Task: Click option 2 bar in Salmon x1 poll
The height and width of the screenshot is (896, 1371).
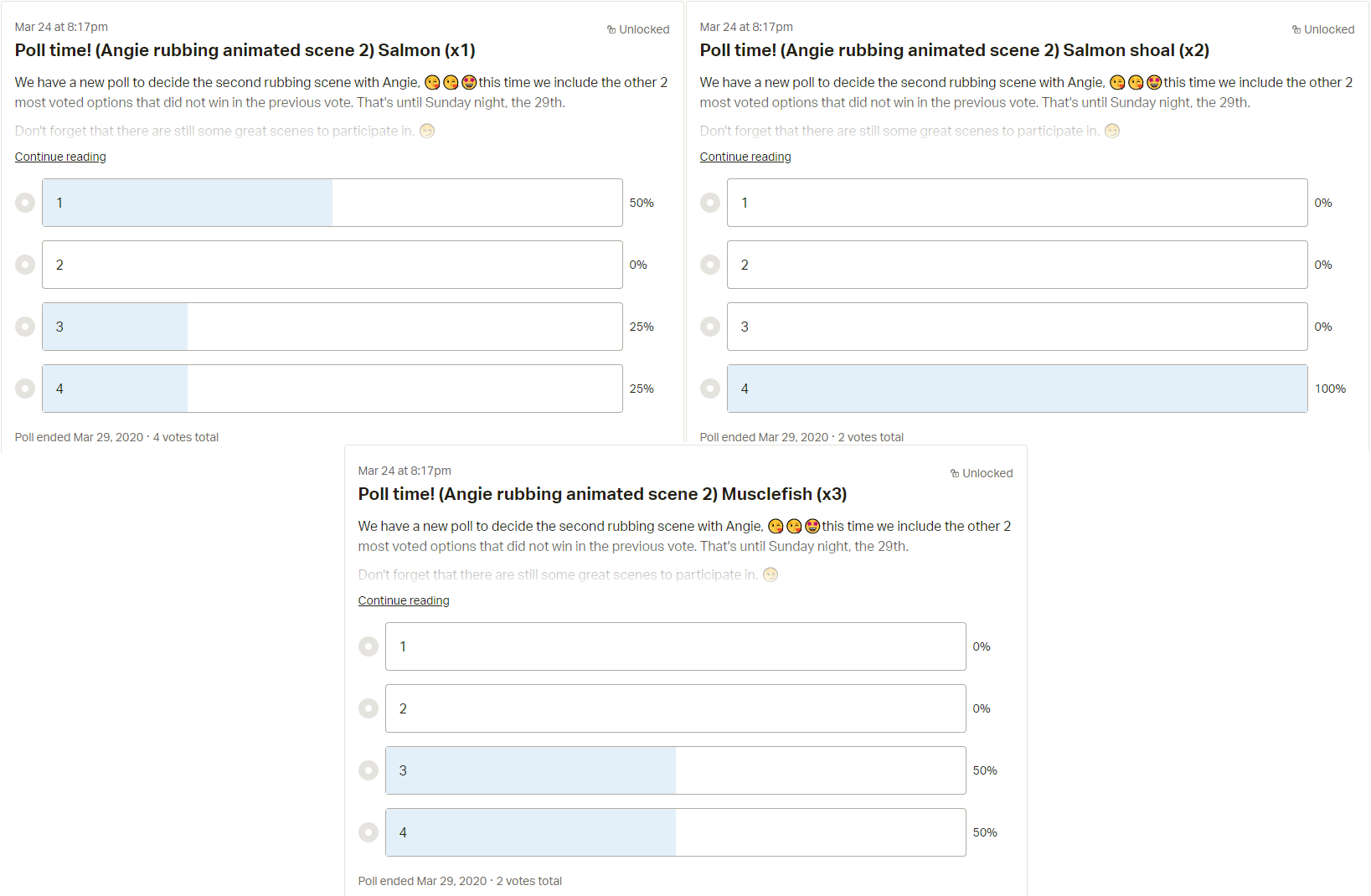Action: 332,265
